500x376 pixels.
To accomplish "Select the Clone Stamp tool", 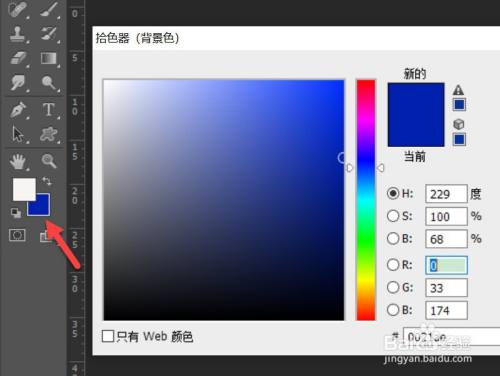I will [x=18, y=34].
